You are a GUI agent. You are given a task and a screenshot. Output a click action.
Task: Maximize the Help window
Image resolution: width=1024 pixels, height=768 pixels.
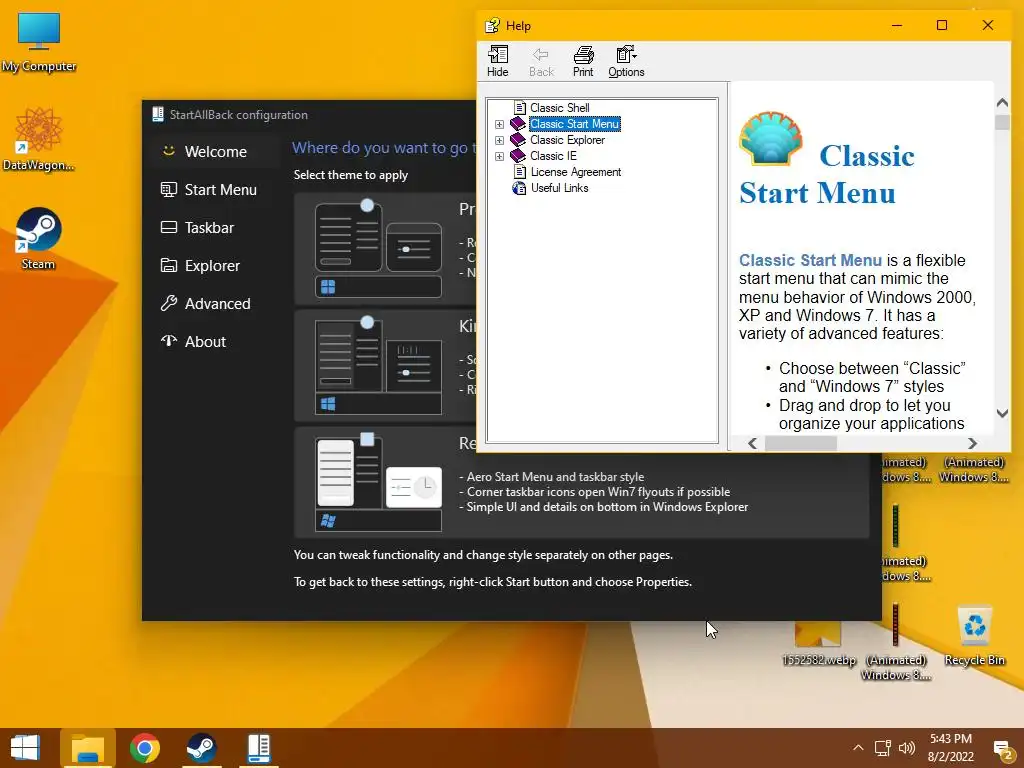point(942,25)
